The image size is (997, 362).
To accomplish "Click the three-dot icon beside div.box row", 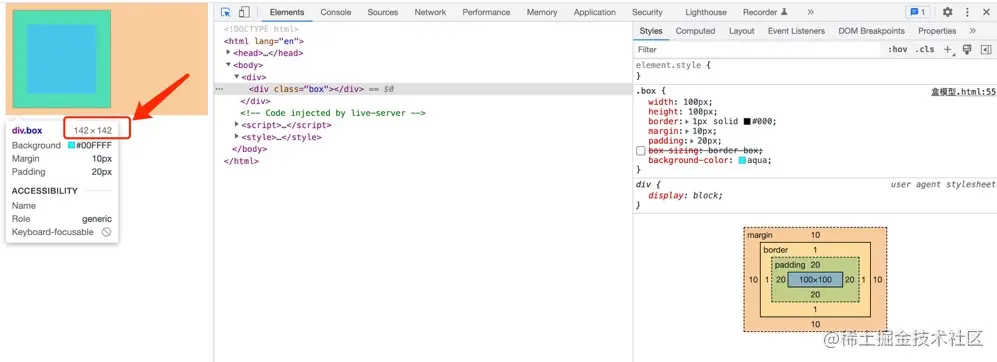I will (x=219, y=90).
